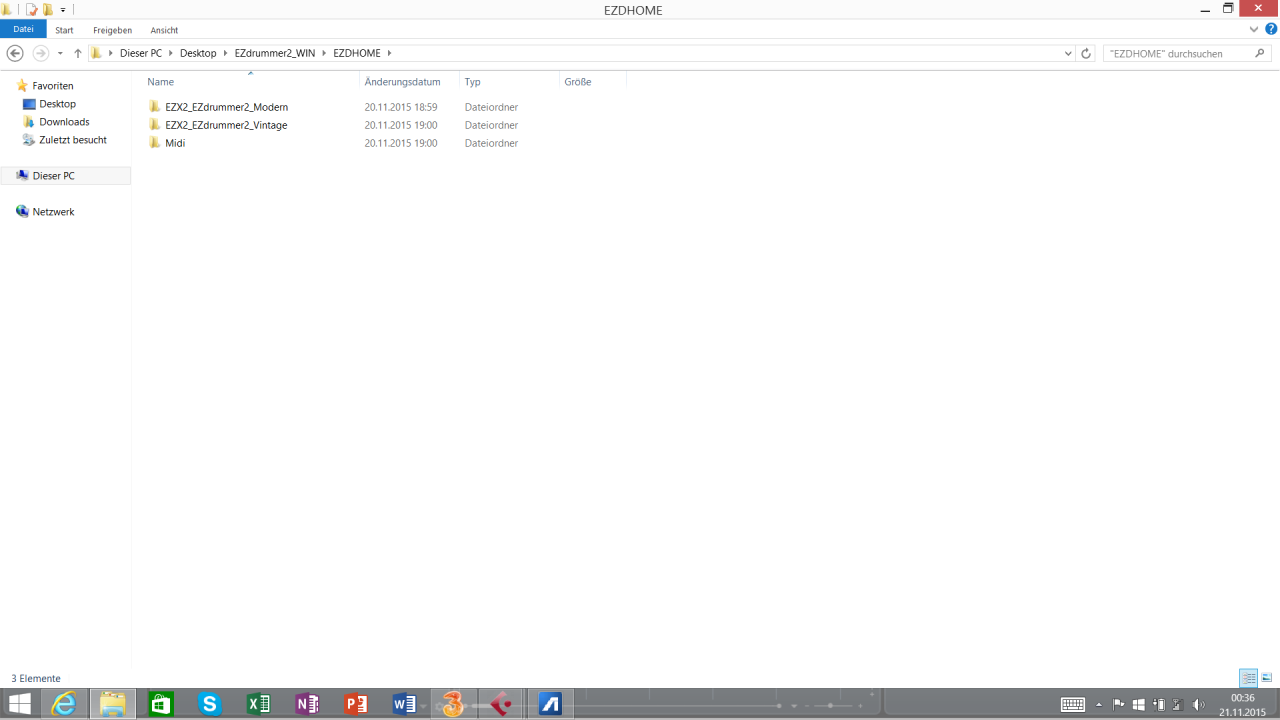Select Netzwerk in the navigation pane
1280x720 pixels.
pyautogui.click(x=53, y=212)
